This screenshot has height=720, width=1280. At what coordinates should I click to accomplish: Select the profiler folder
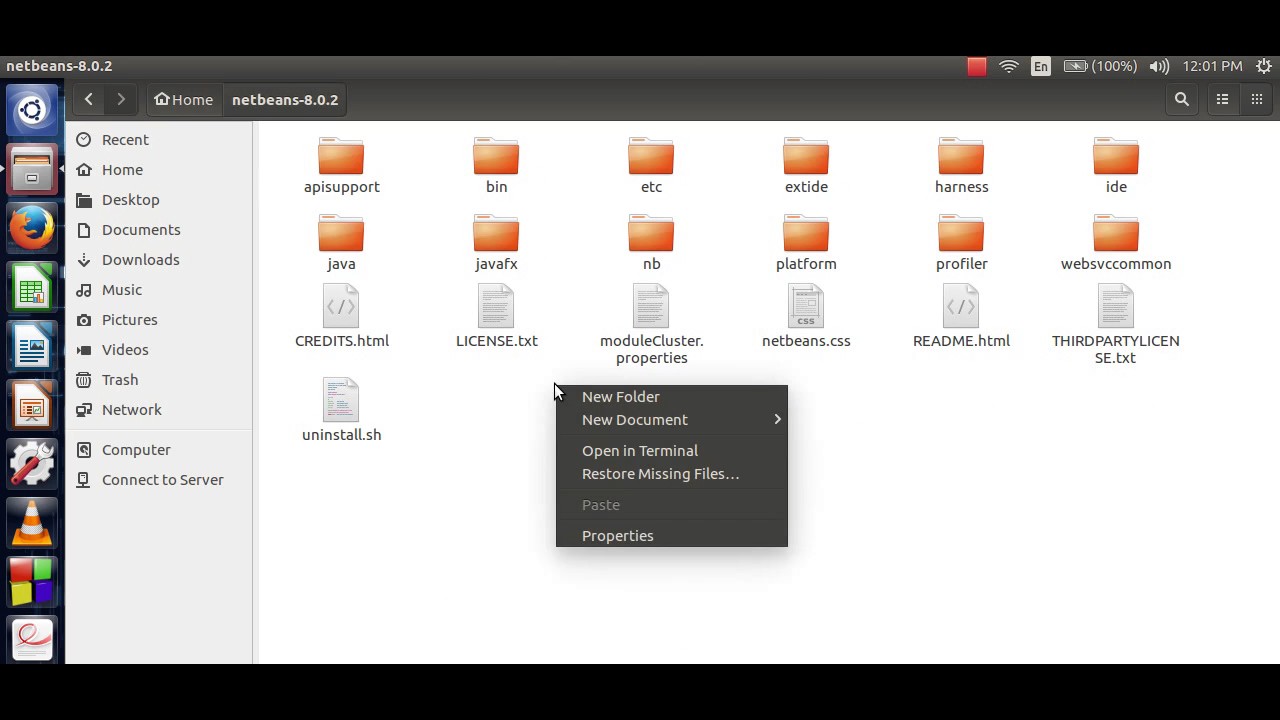(961, 243)
